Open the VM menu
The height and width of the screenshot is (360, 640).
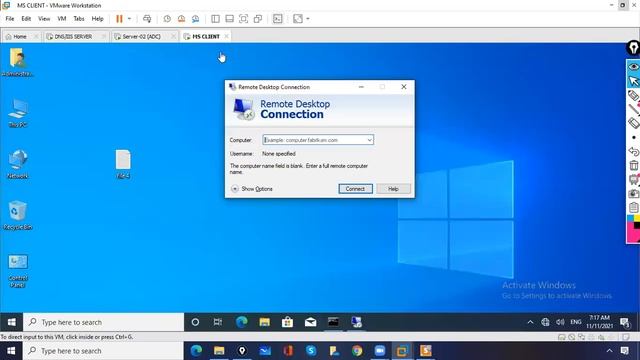[x=62, y=19]
